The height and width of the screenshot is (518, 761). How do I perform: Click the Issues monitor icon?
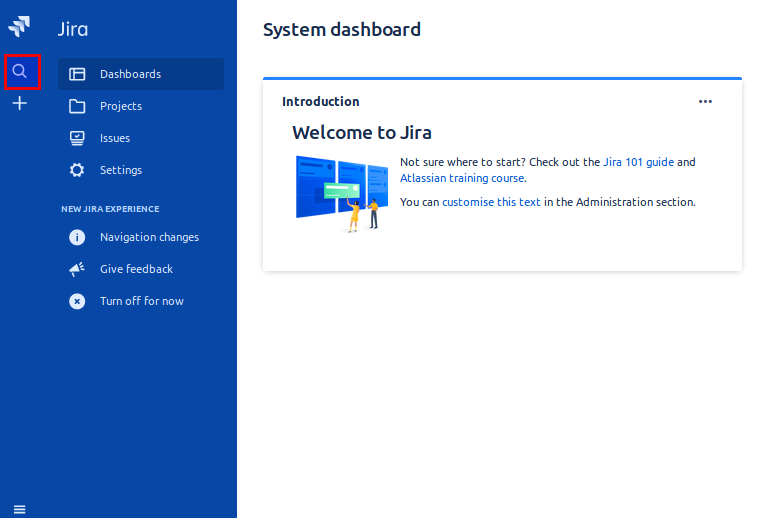(x=77, y=138)
